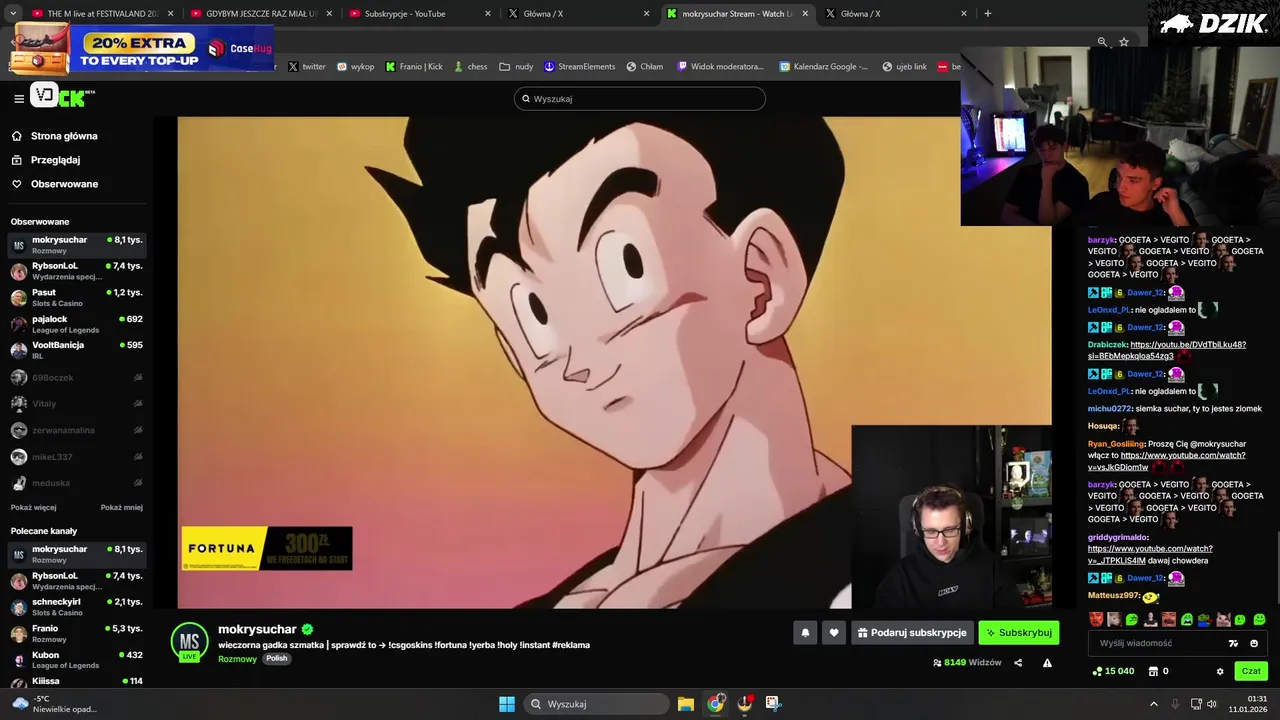Image resolution: width=1280 pixels, height=720 pixels.
Task: Open RybsonLoL in followed channels
Action: [x=76, y=271]
